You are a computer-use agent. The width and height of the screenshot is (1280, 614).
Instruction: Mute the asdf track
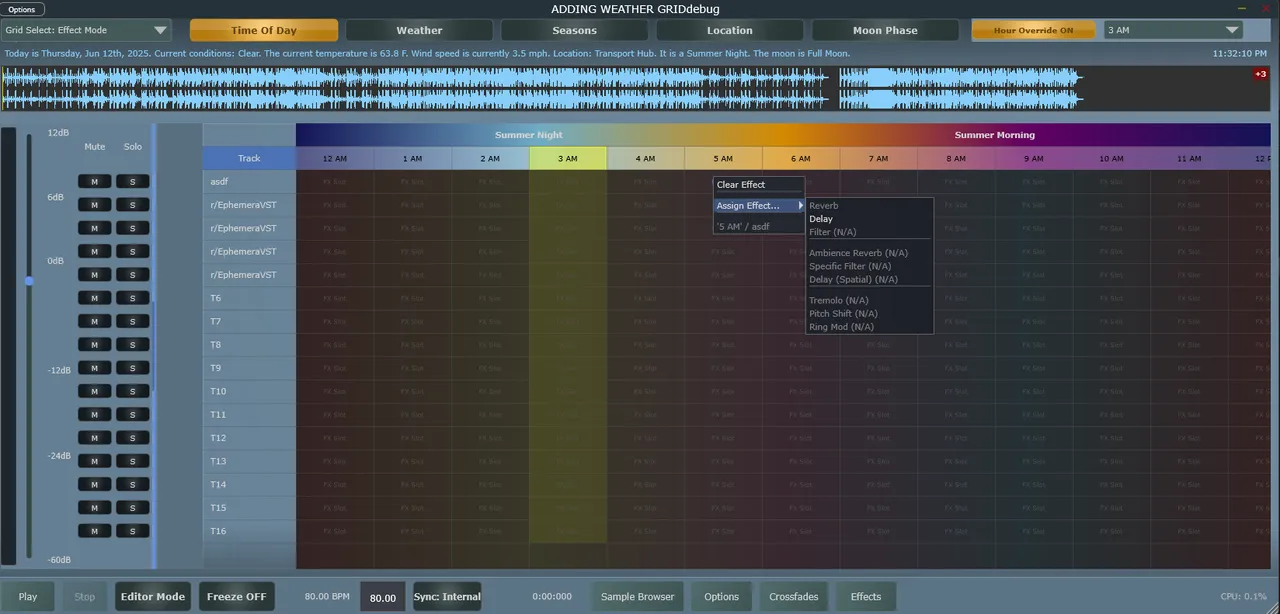point(94,181)
